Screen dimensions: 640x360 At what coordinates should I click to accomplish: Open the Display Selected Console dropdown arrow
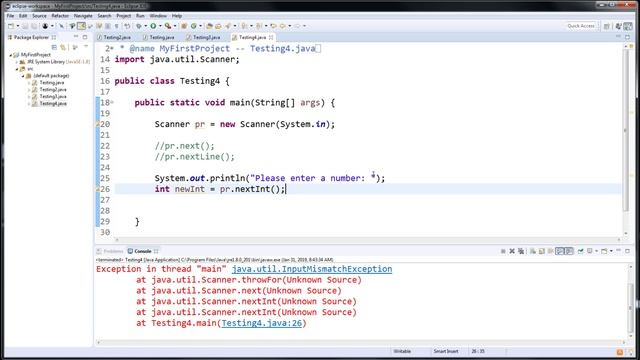[x=596, y=251]
